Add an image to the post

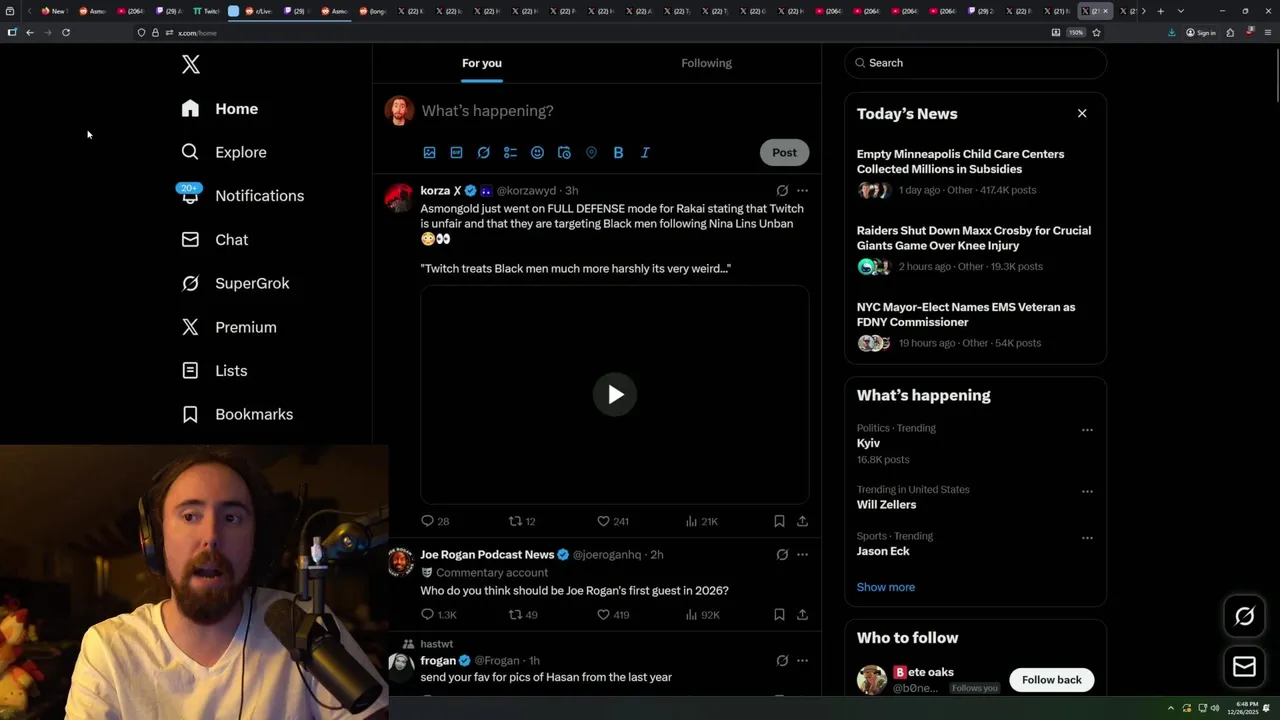click(429, 153)
